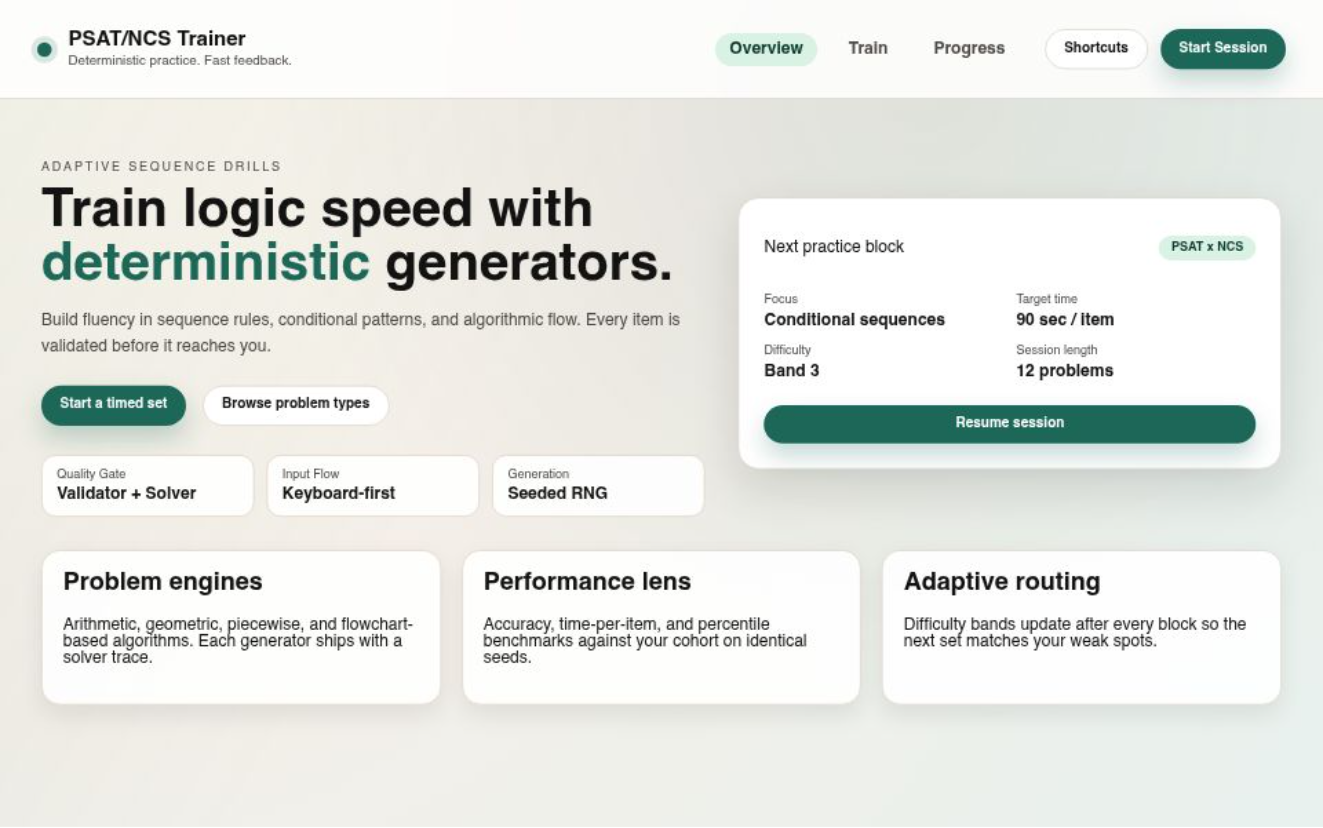Open the Performance lens card
This screenshot has width=1323, height=828.
661,627
